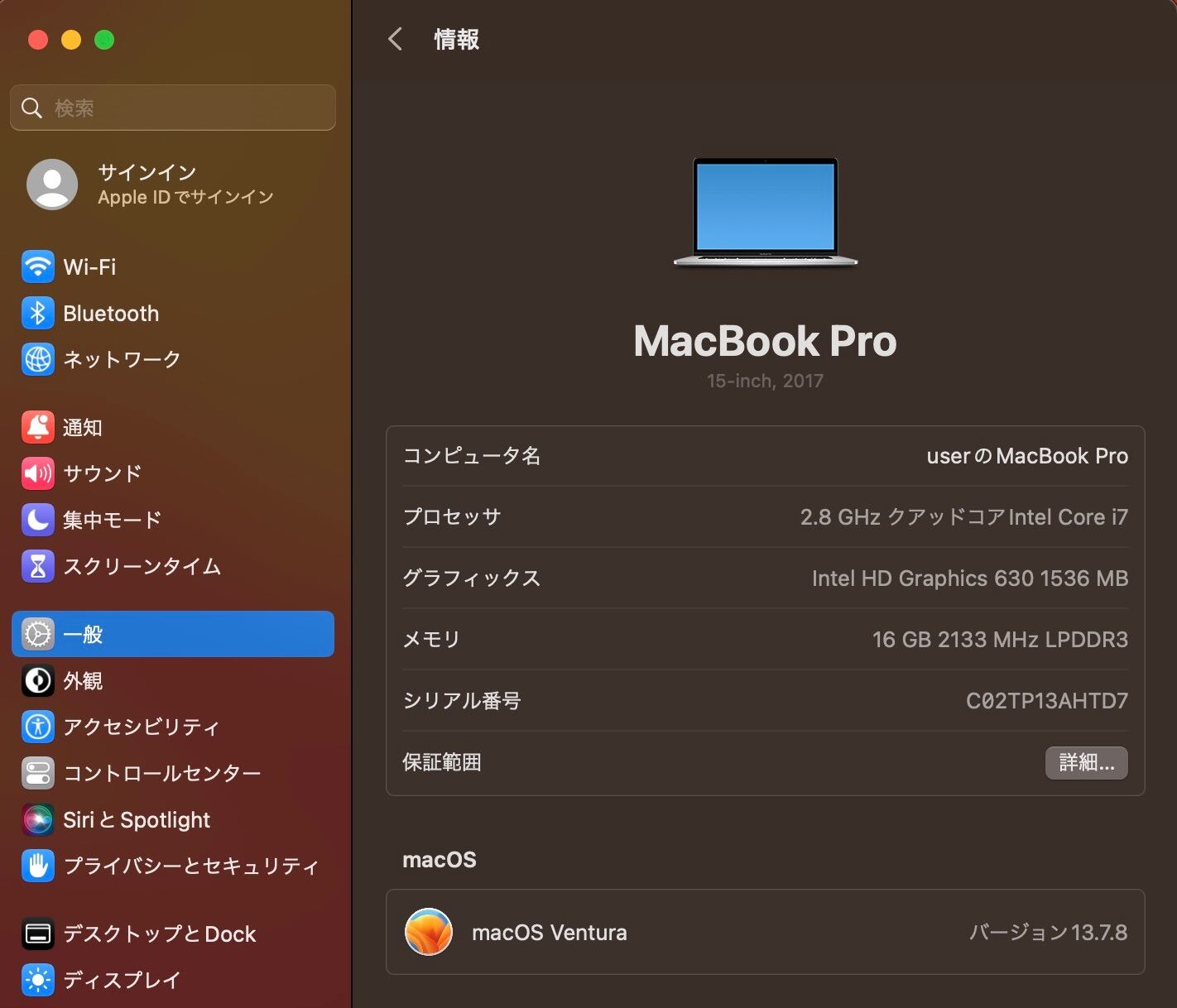Click Intel HD Graphics 630 value

970,578
